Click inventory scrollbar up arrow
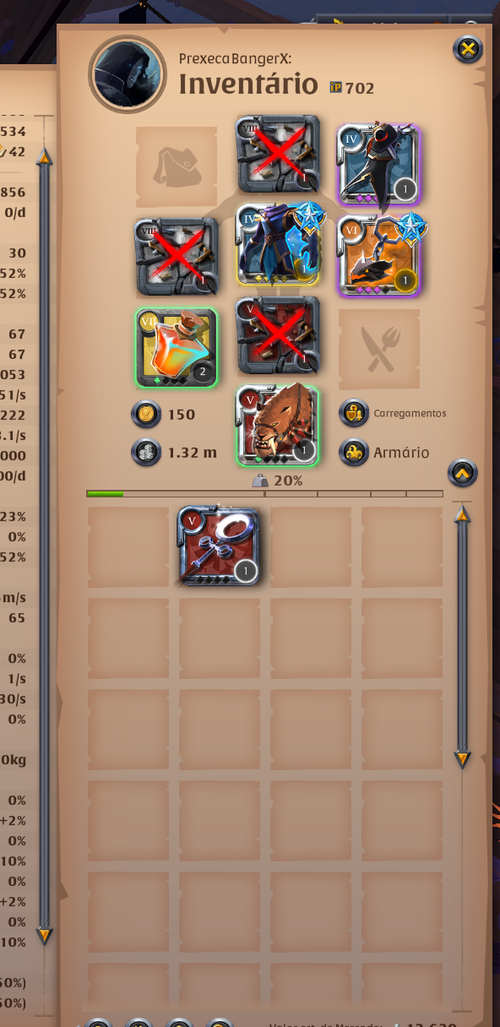This screenshot has height=1027, width=500. pyautogui.click(x=463, y=514)
